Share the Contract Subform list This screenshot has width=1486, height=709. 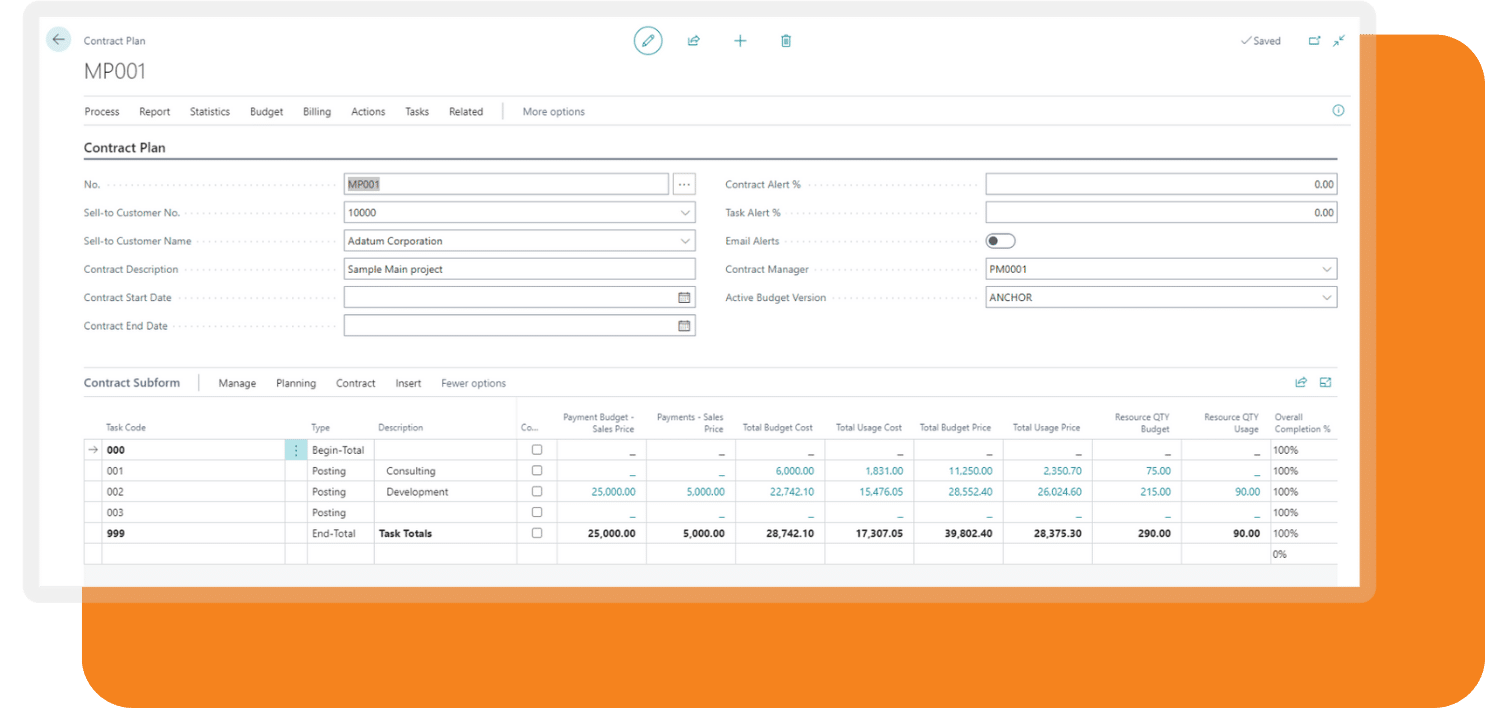coord(1301,382)
